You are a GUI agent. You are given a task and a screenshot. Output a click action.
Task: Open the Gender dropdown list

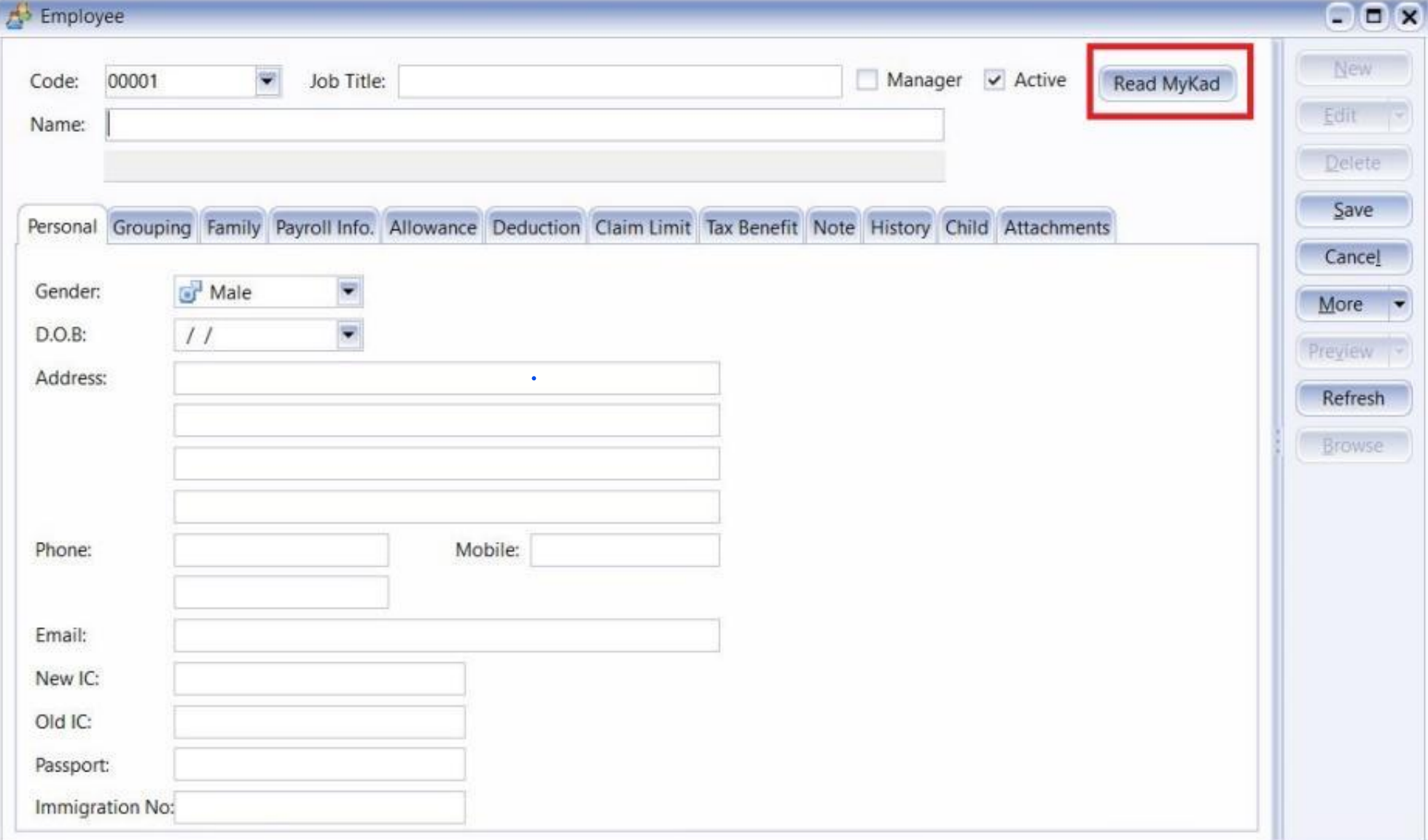349,292
